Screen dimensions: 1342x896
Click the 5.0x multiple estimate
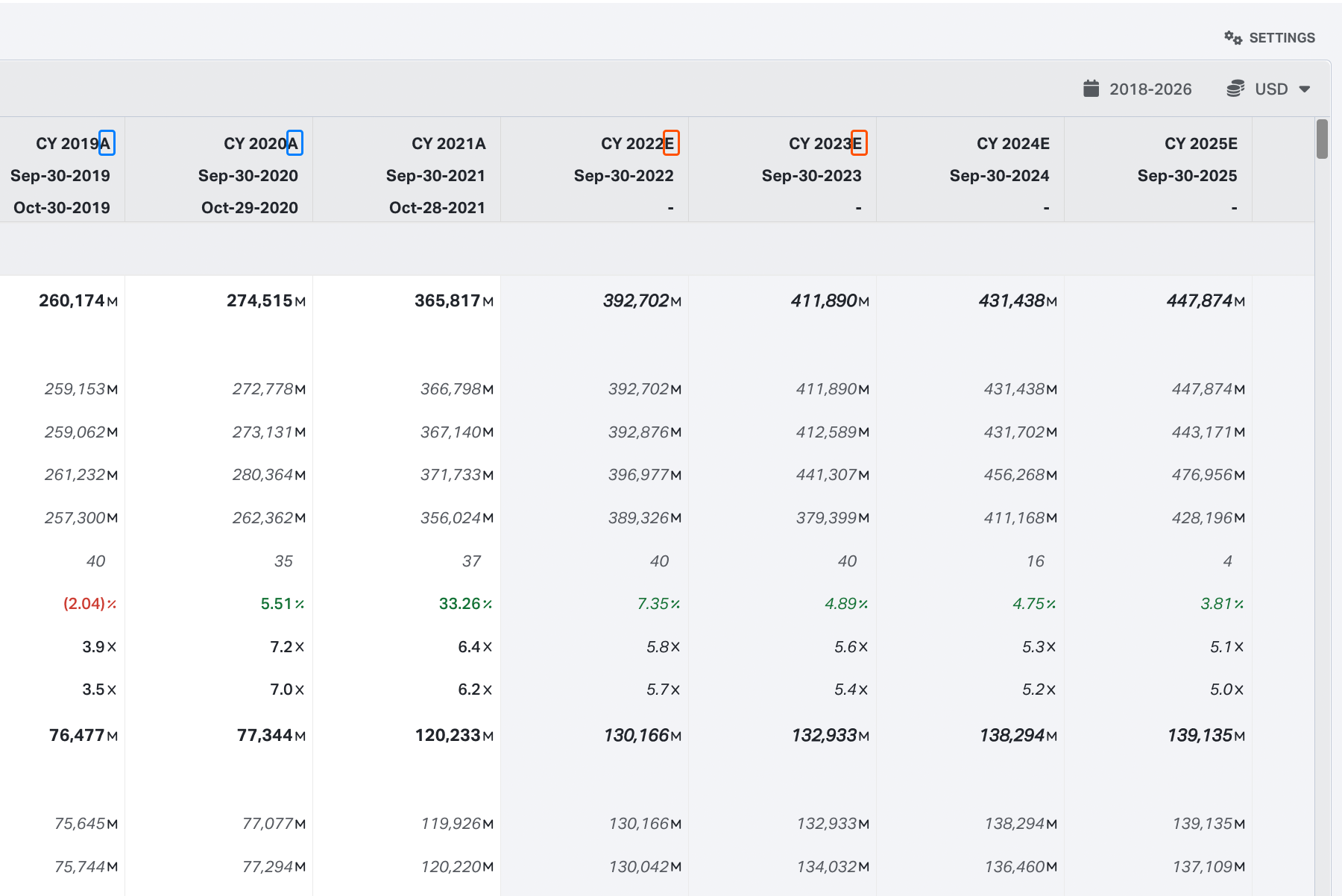point(1227,690)
